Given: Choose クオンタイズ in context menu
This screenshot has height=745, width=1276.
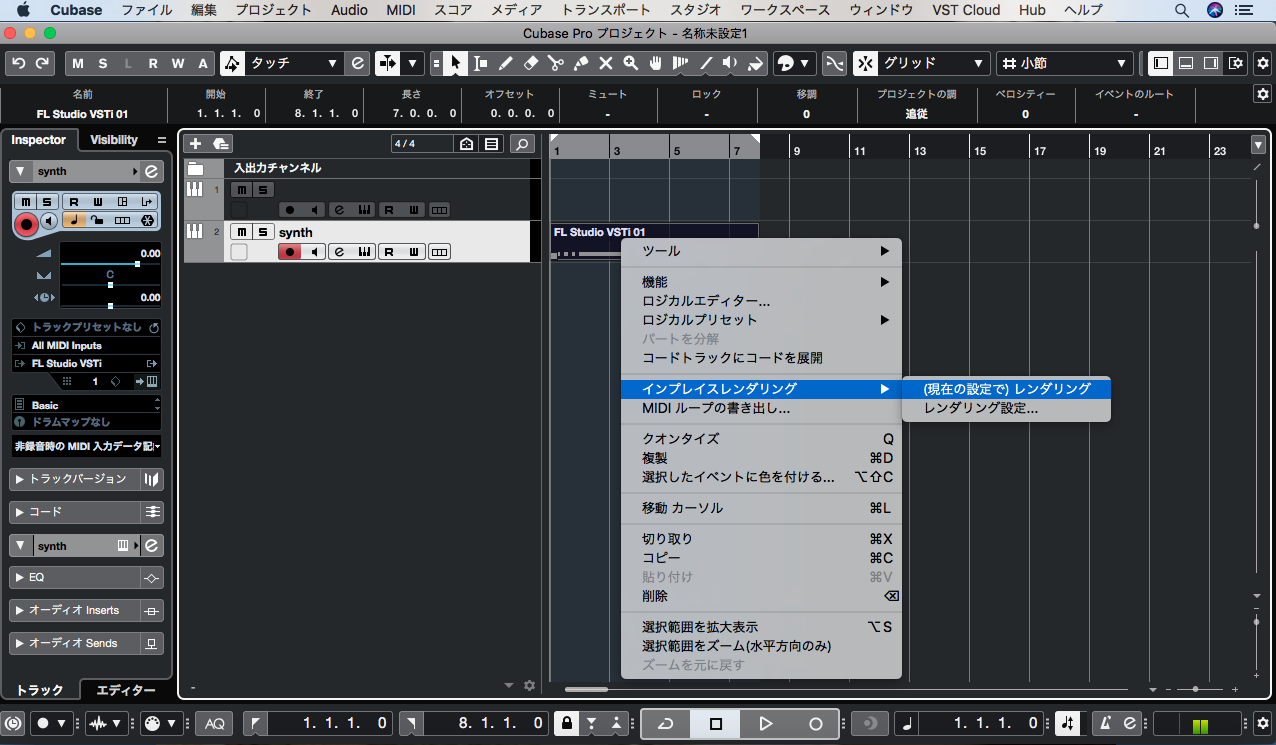Looking at the screenshot, I should click(x=761, y=439).
